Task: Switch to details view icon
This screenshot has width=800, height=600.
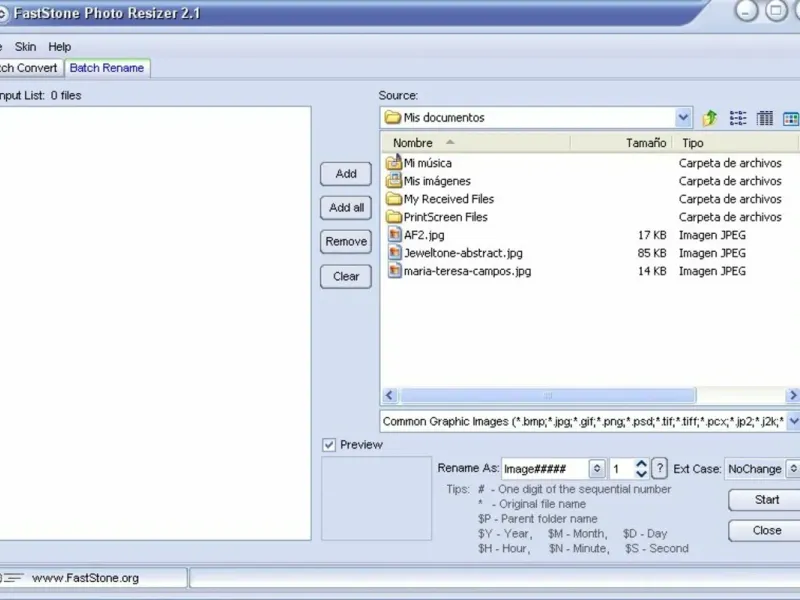Action: point(764,118)
